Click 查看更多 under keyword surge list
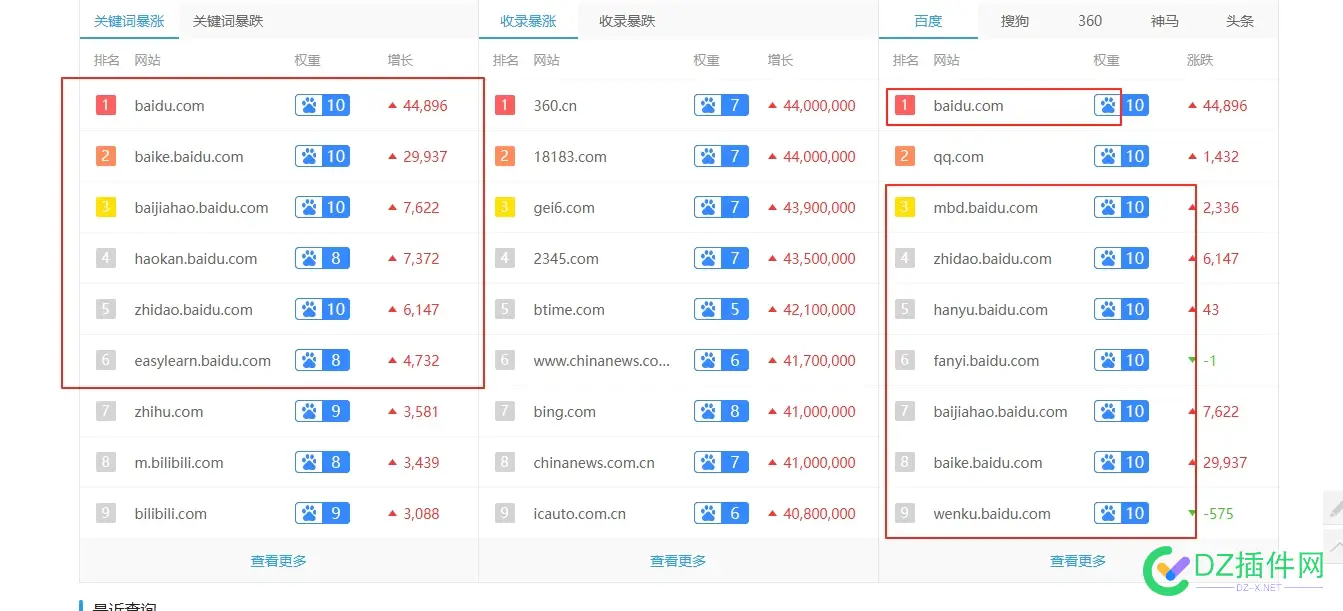The width and height of the screenshot is (1343, 611). click(x=279, y=561)
